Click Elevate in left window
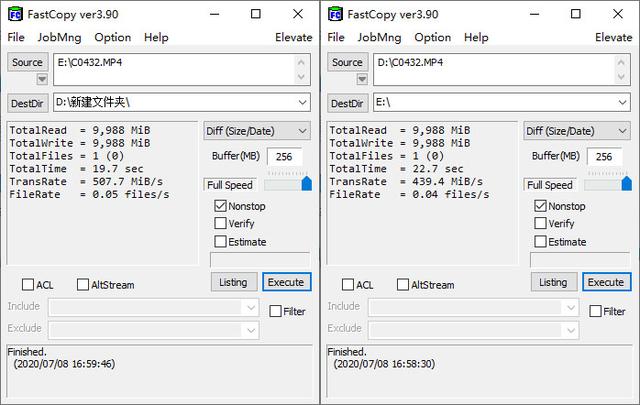 pyautogui.click(x=293, y=37)
